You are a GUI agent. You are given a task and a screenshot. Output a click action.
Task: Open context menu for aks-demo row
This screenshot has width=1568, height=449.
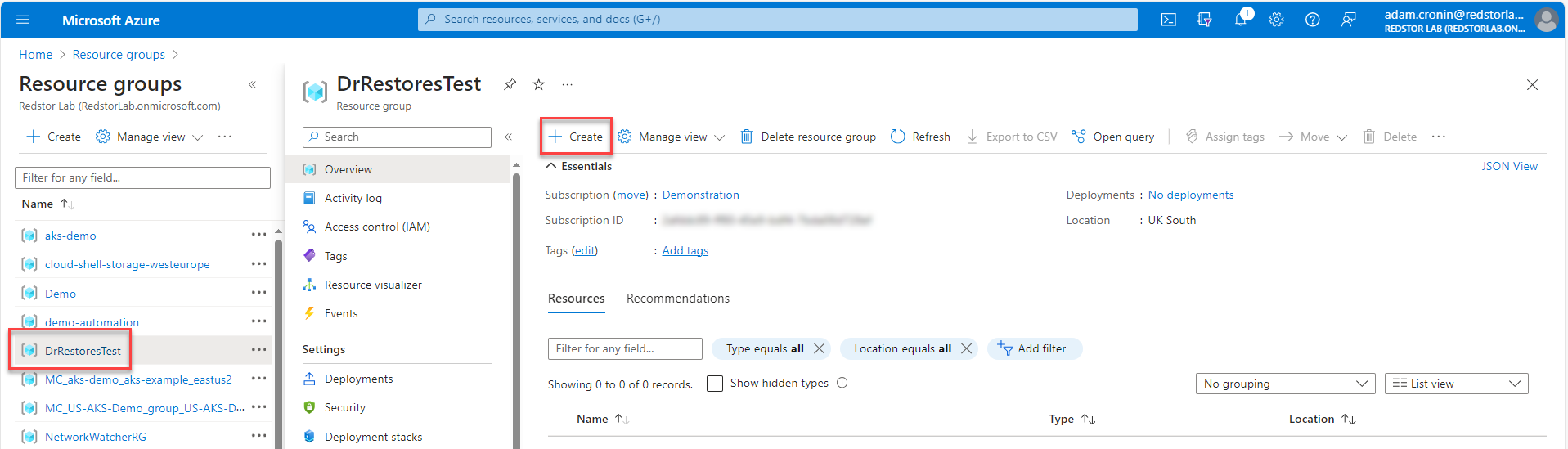[x=259, y=235]
